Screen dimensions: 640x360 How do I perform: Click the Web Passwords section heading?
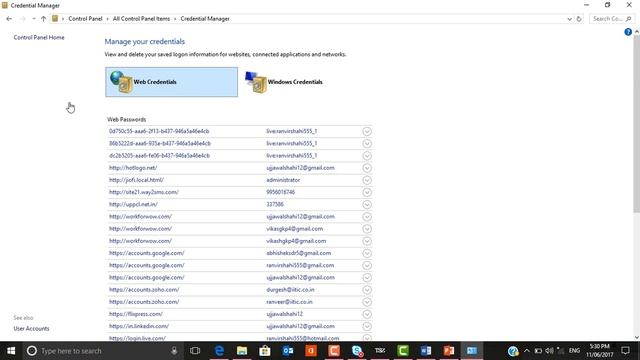pos(127,120)
